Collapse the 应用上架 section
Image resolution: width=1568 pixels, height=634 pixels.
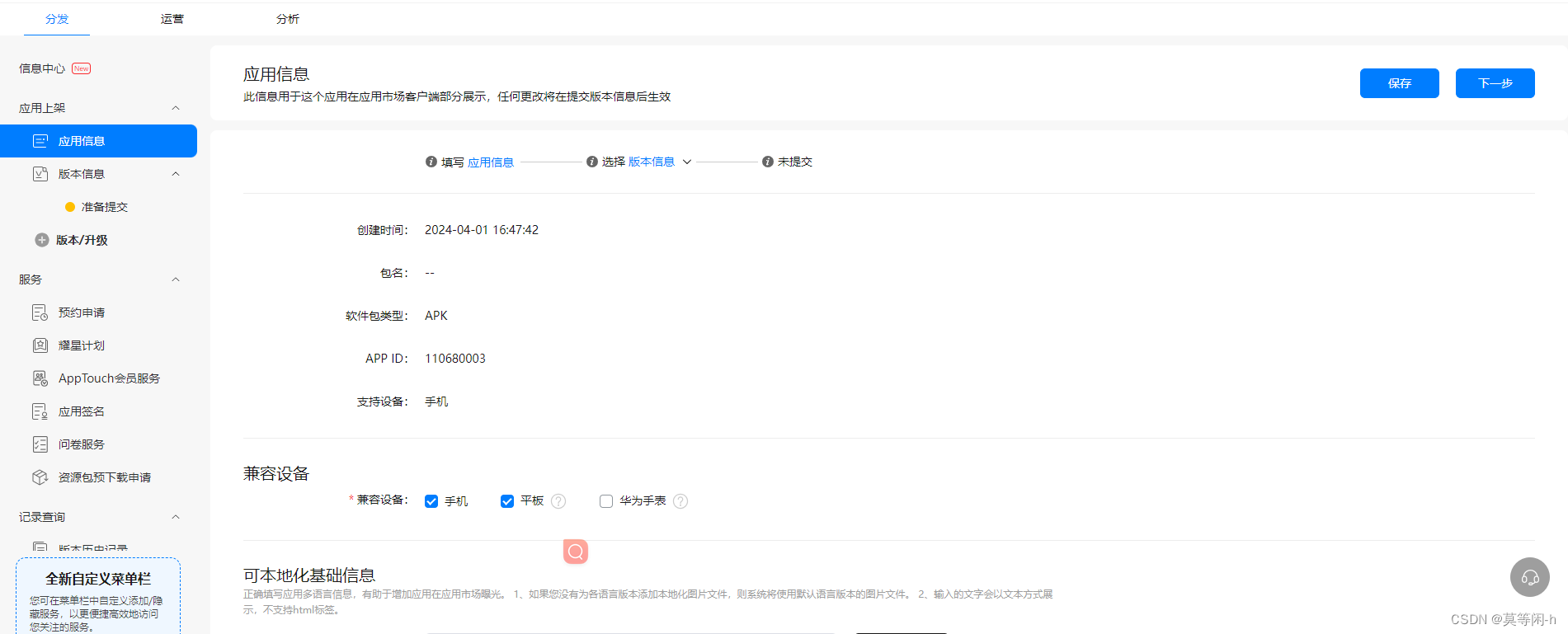coord(175,108)
